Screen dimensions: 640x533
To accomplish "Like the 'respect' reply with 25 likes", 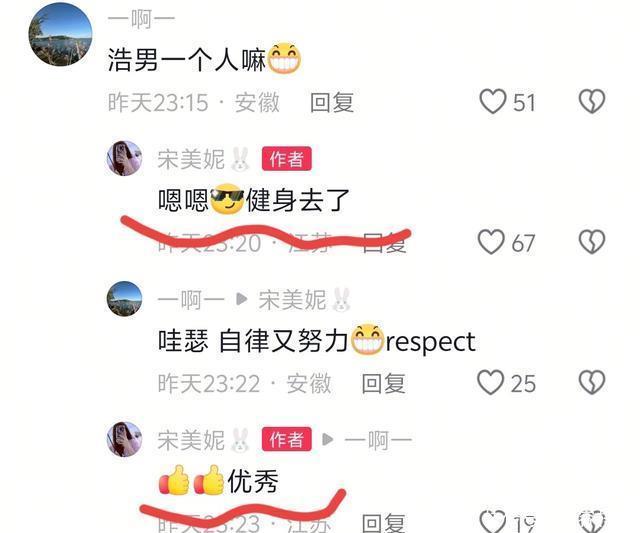I will click(491, 382).
